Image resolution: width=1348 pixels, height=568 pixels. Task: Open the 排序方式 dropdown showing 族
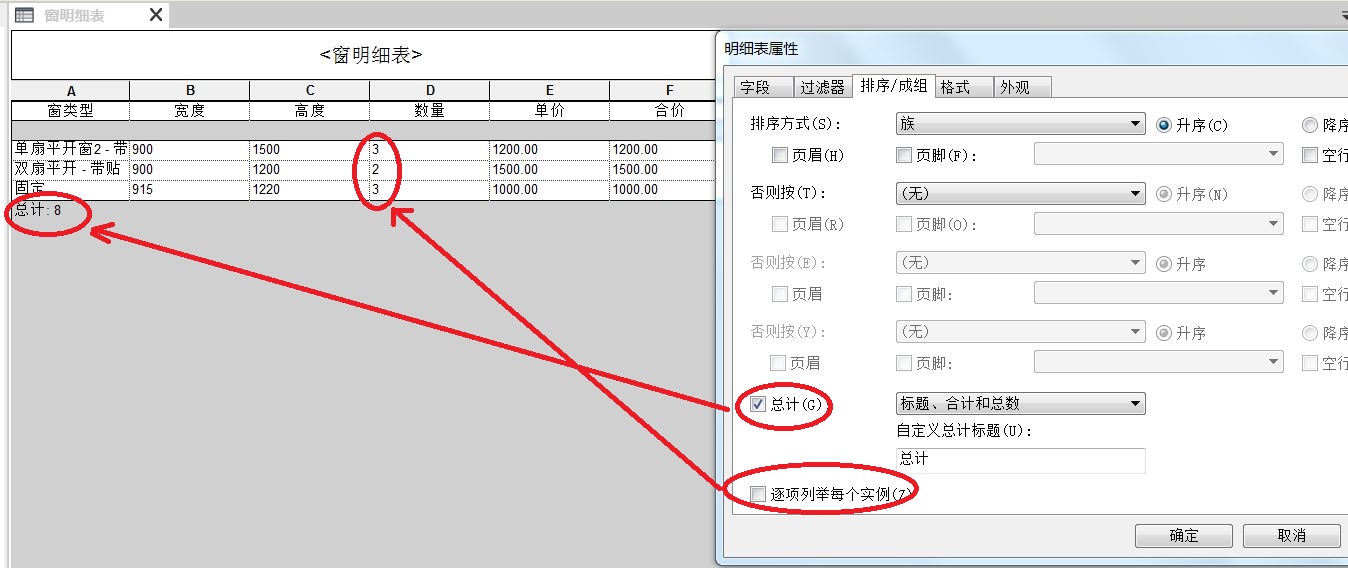1020,124
